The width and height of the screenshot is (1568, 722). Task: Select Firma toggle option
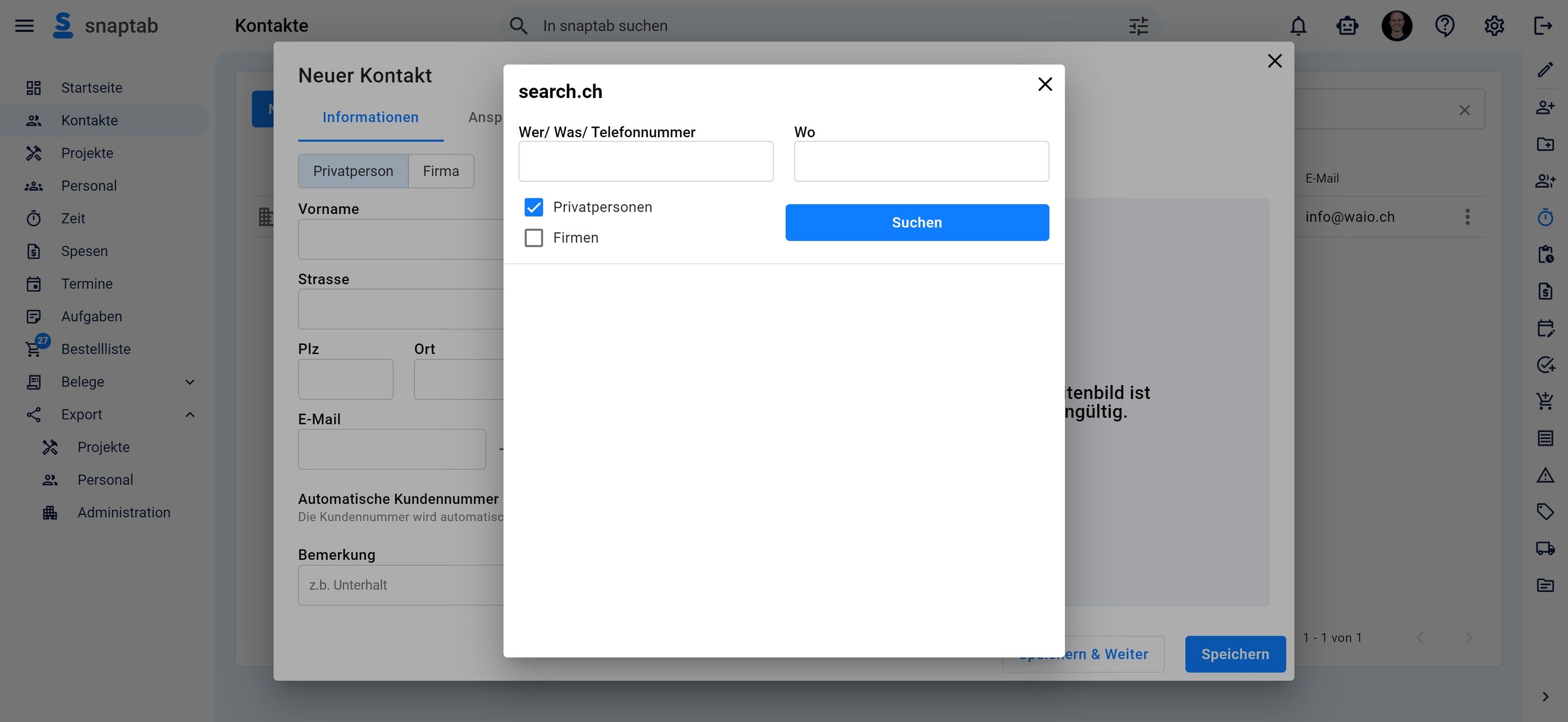[440, 171]
